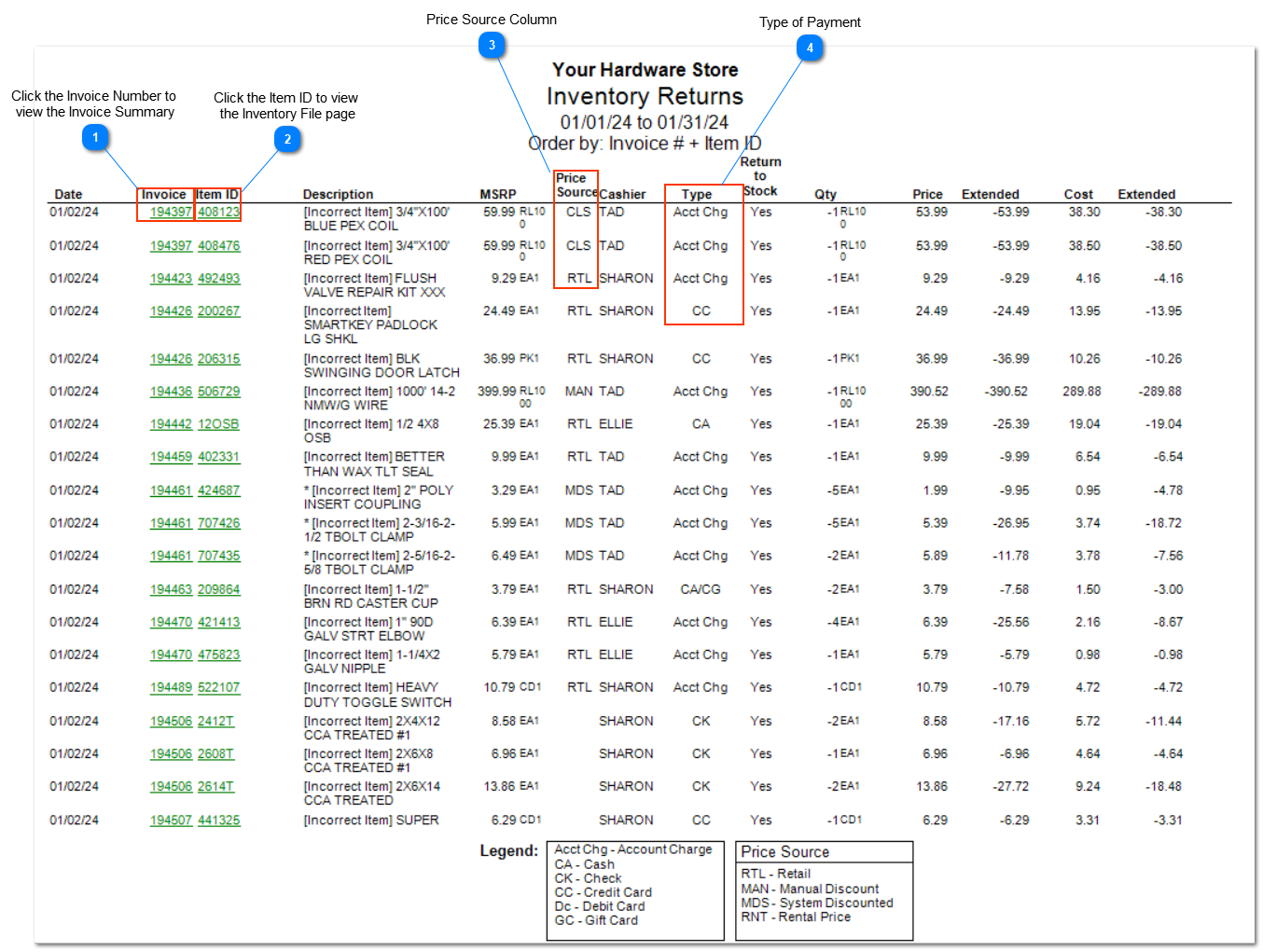Click the date range 01/01/24 to 01/31/24
This screenshot has height=952, width=1263.
[x=645, y=122]
